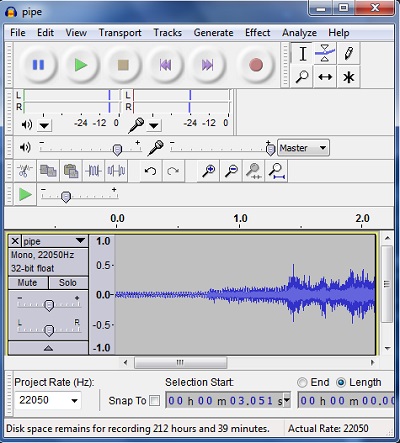
Task: Start recording with the Record button
Action: click(256, 65)
